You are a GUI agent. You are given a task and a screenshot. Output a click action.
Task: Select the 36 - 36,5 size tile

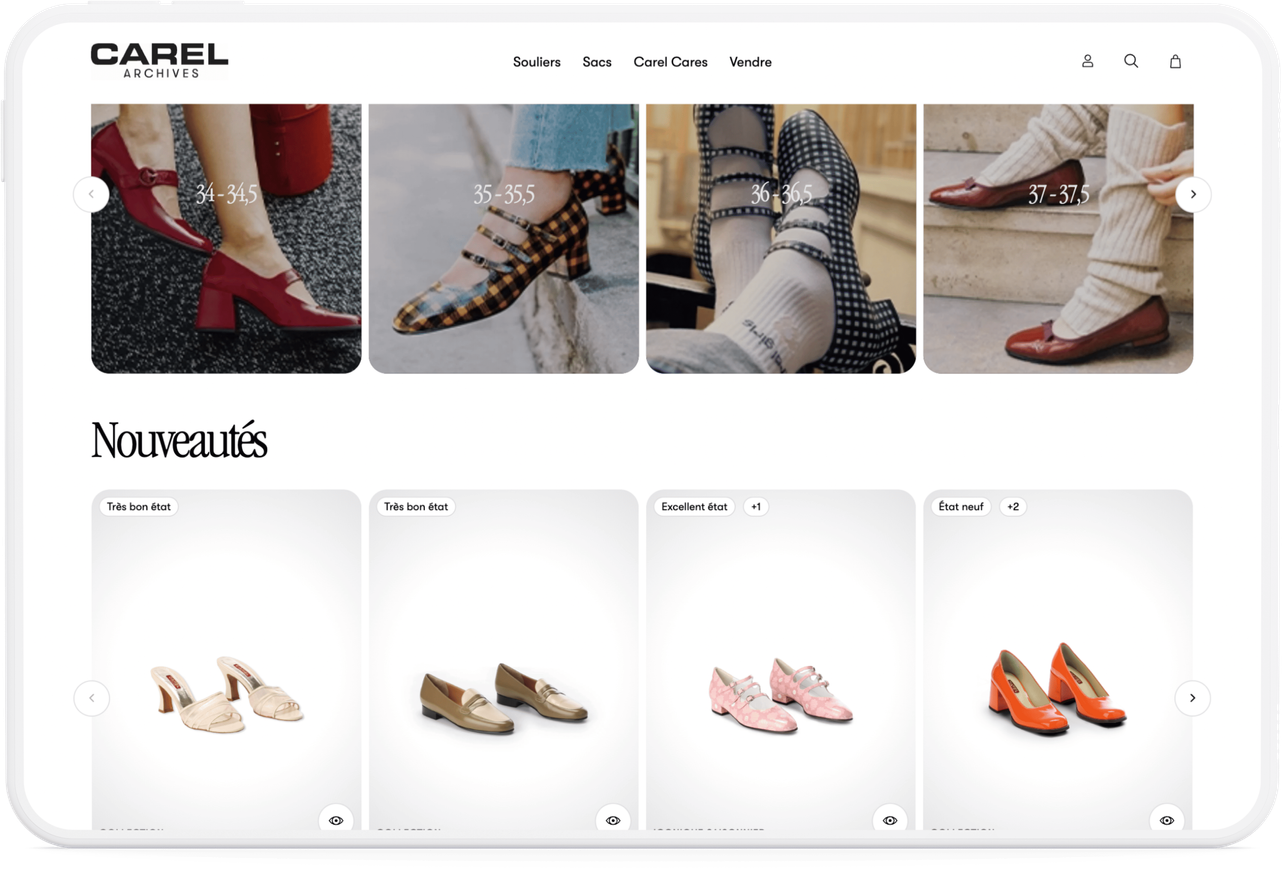[780, 240]
